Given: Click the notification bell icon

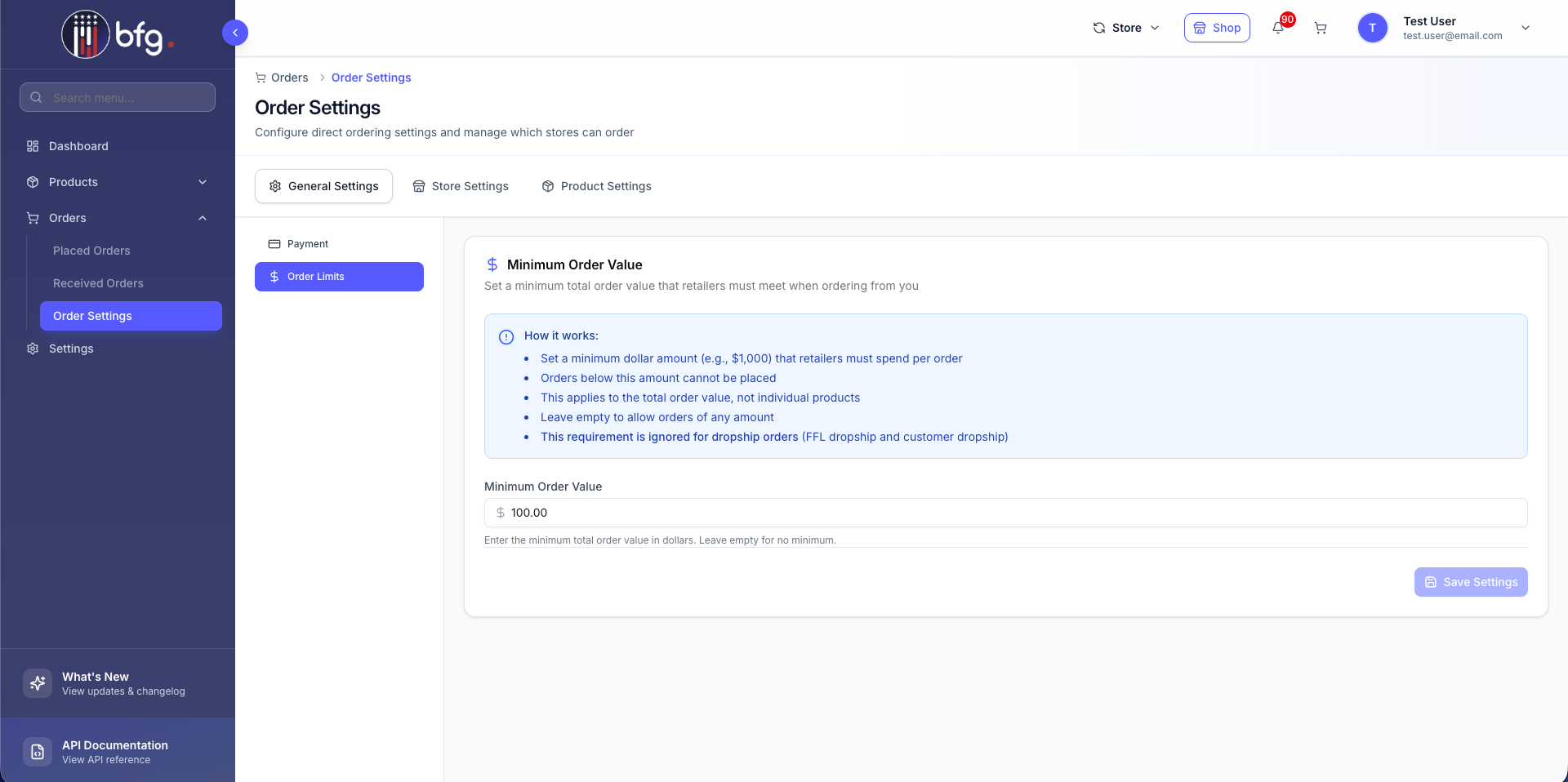Looking at the screenshot, I should pyautogui.click(x=1278, y=28).
